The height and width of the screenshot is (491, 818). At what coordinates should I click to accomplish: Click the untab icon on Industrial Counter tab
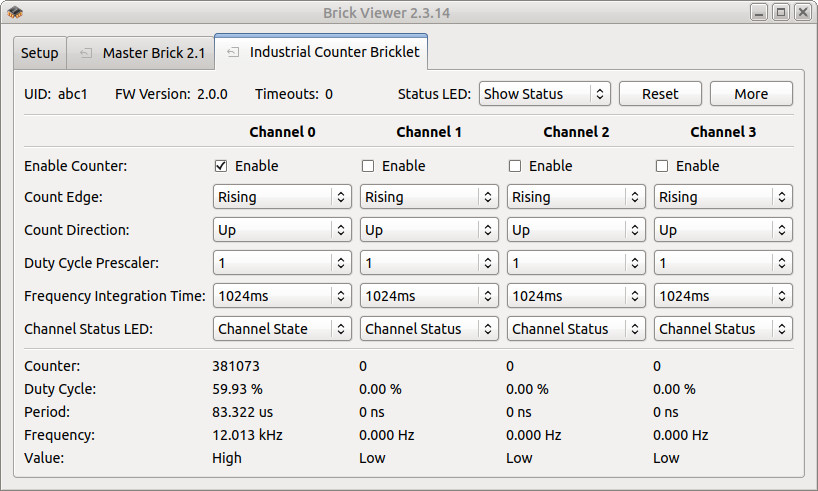(x=233, y=52)
